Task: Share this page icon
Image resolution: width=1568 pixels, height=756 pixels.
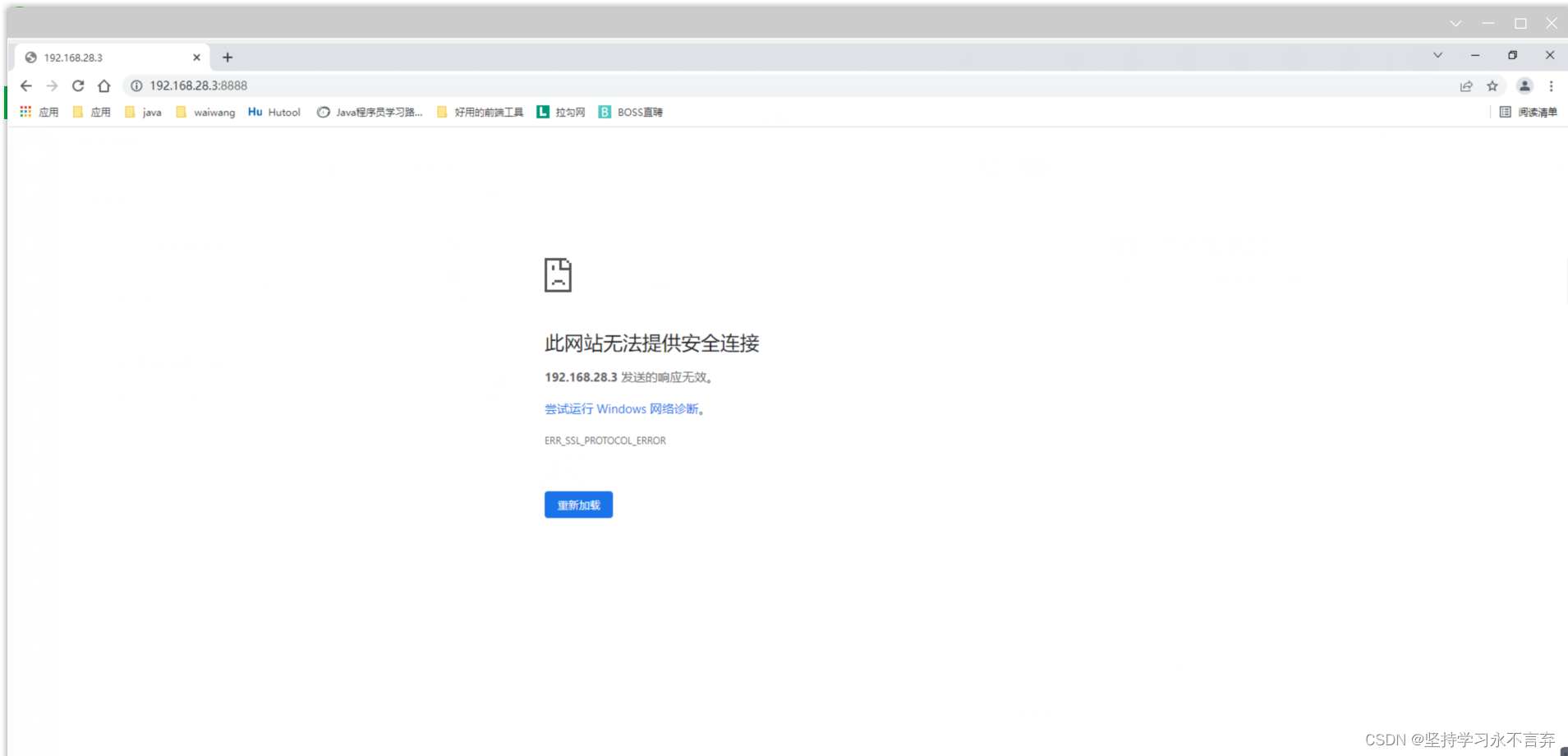Action: coord(1466,86)
